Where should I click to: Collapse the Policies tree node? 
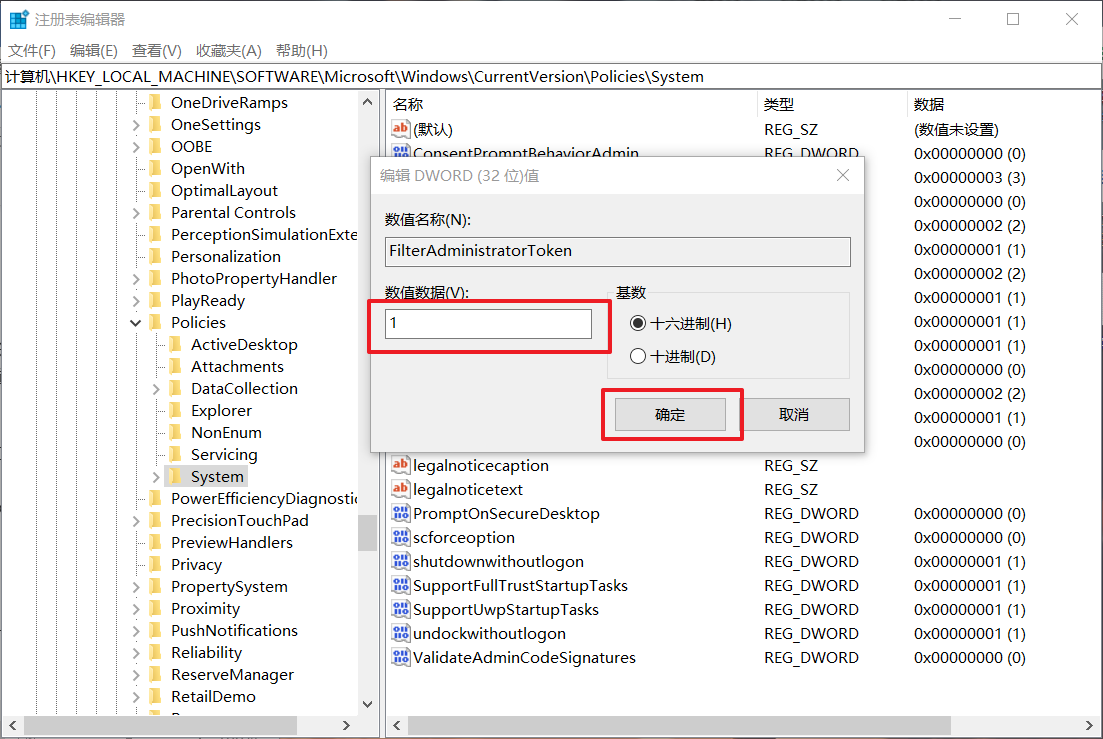point(136,322)
